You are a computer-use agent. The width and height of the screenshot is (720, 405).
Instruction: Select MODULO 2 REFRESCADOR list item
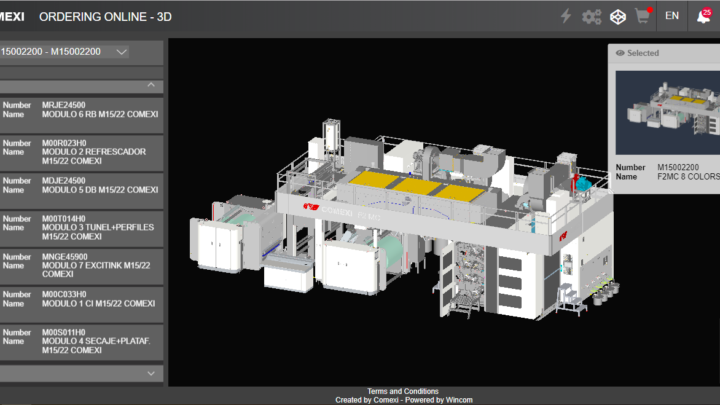(x=85, y=151)
